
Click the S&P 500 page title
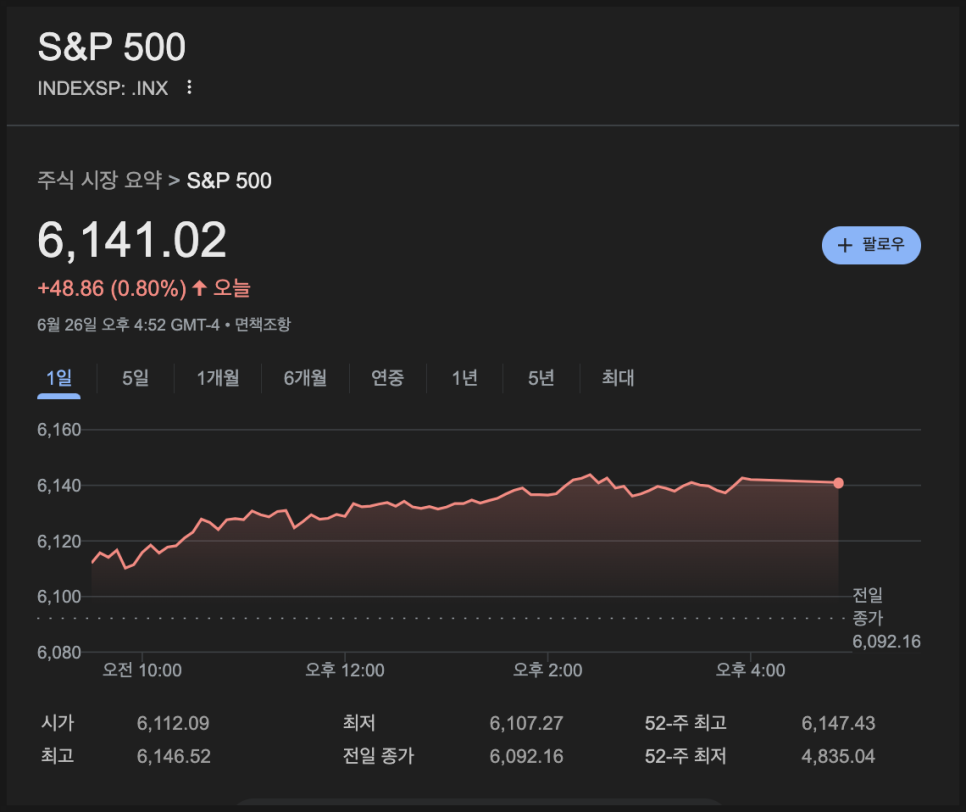tap(112, 47)
